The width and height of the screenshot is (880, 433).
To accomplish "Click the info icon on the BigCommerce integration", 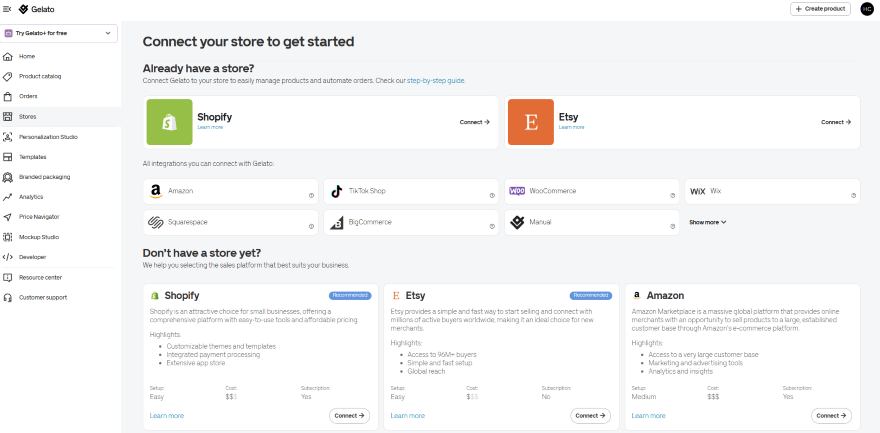I will 492,227.
